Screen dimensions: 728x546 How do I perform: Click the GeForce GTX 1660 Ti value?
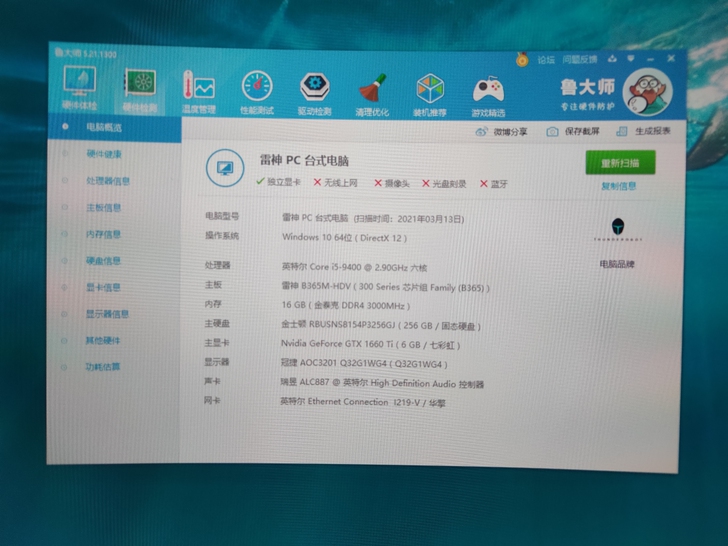pos(370,344)
